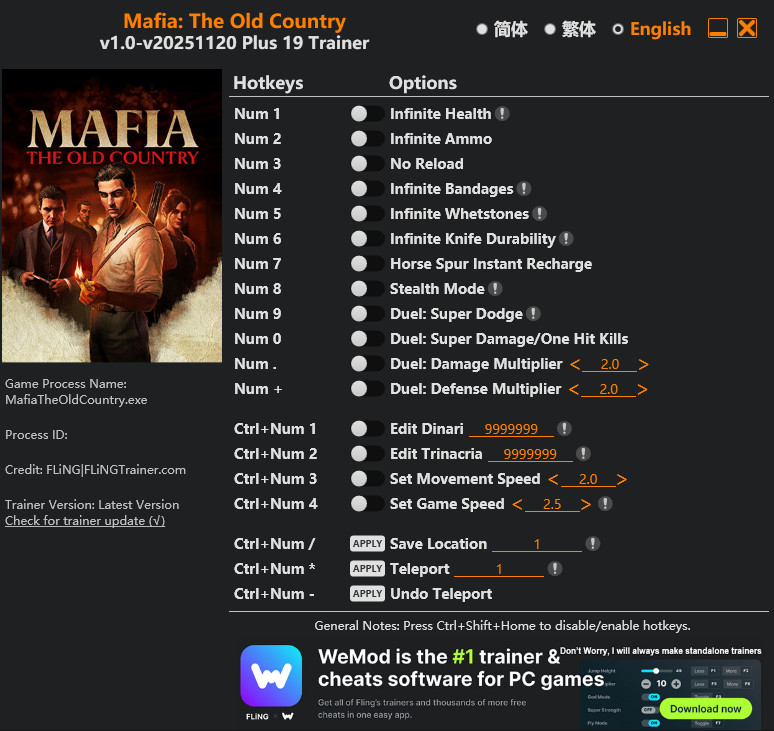This screenshot has width=774, height=731.
Task: Increase Duel Damage Multiplier with right arrow
Action: click(x=643, y=364)
